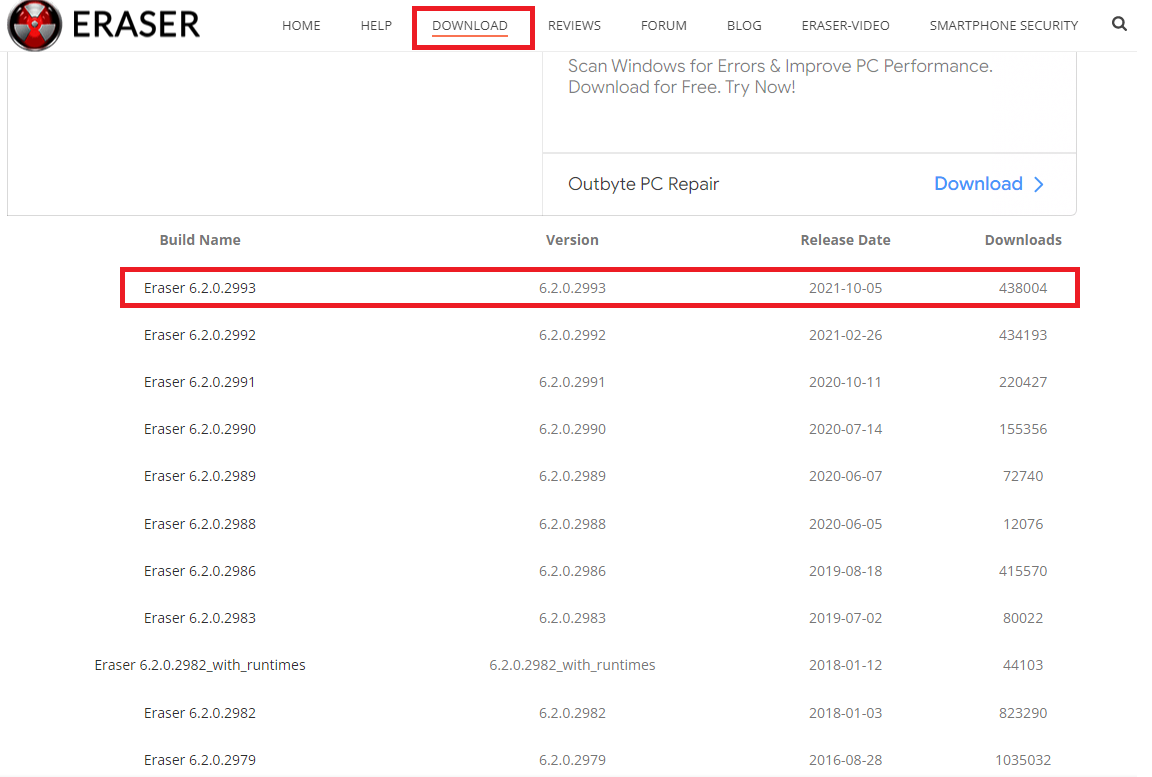Image resolution: width=1152 pixels, height=777 pixels.
Task: Click download count 12076
Action: pyautogui.click(x=1023, y=524)
